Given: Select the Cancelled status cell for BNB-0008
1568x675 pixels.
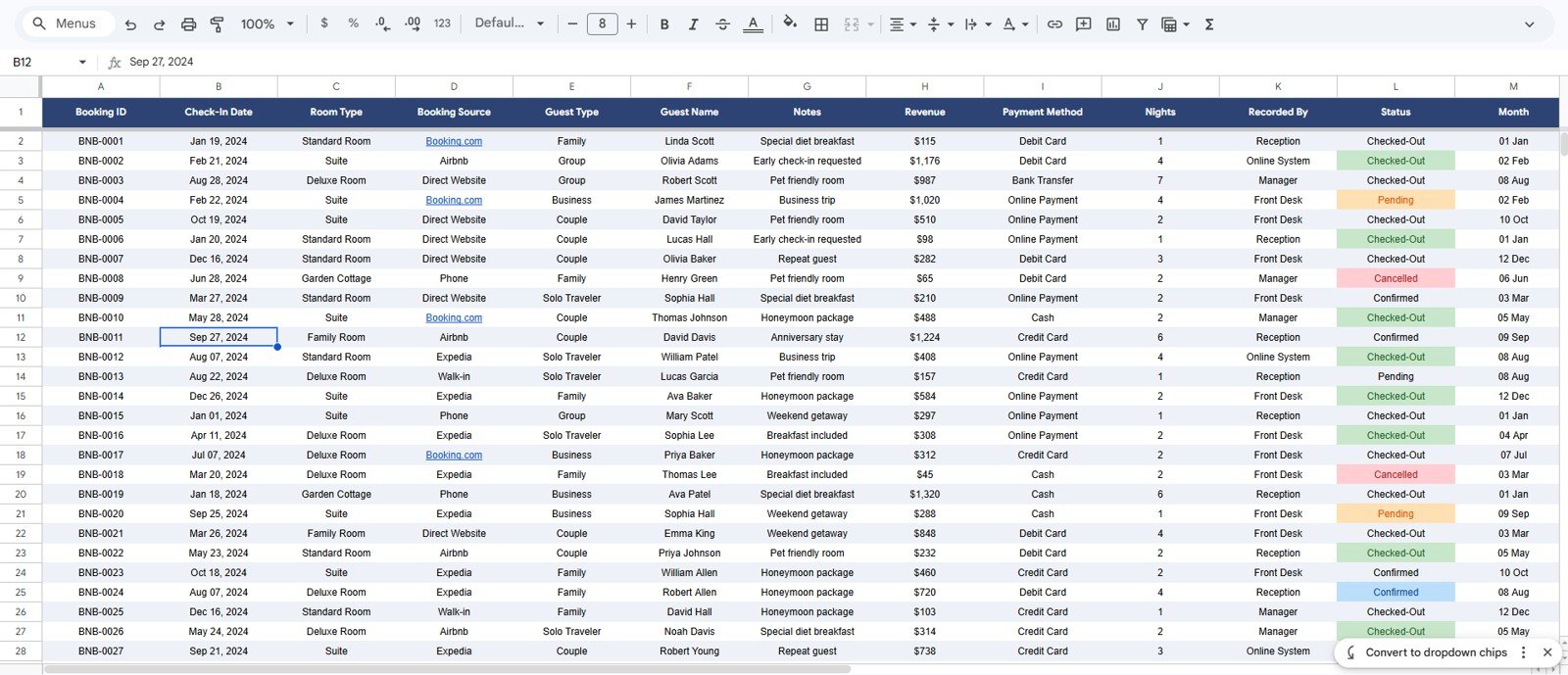Looking at the screenshot, I should 1396,278.
